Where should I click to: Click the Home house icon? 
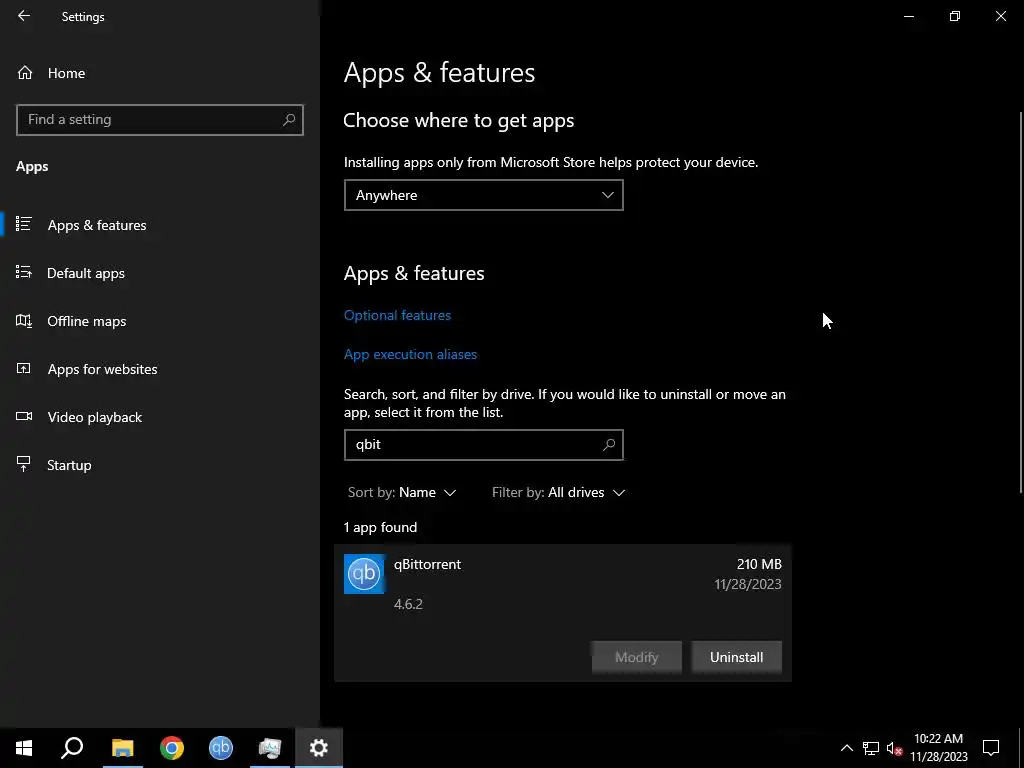click(x=25, y=73)
